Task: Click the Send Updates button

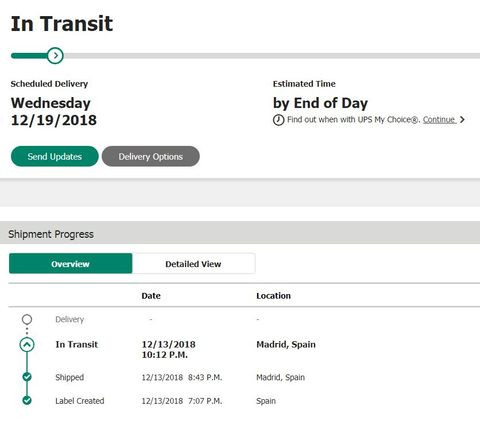Action: [x=55, y=156]
